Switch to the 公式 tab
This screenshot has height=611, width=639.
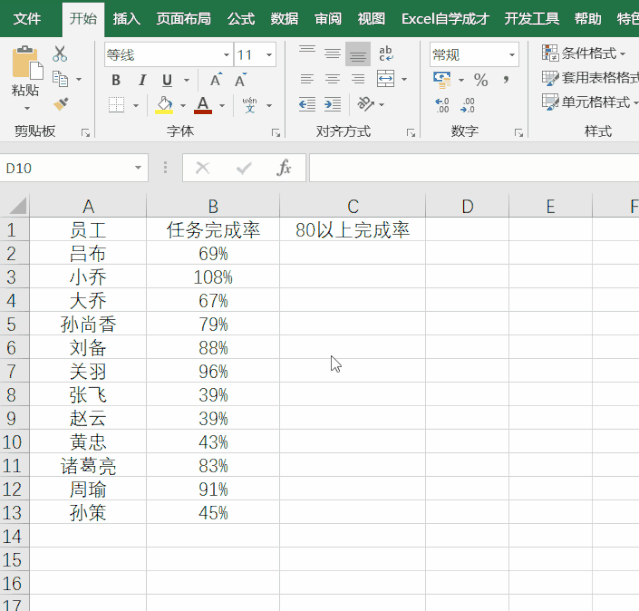tap(241, 19)
